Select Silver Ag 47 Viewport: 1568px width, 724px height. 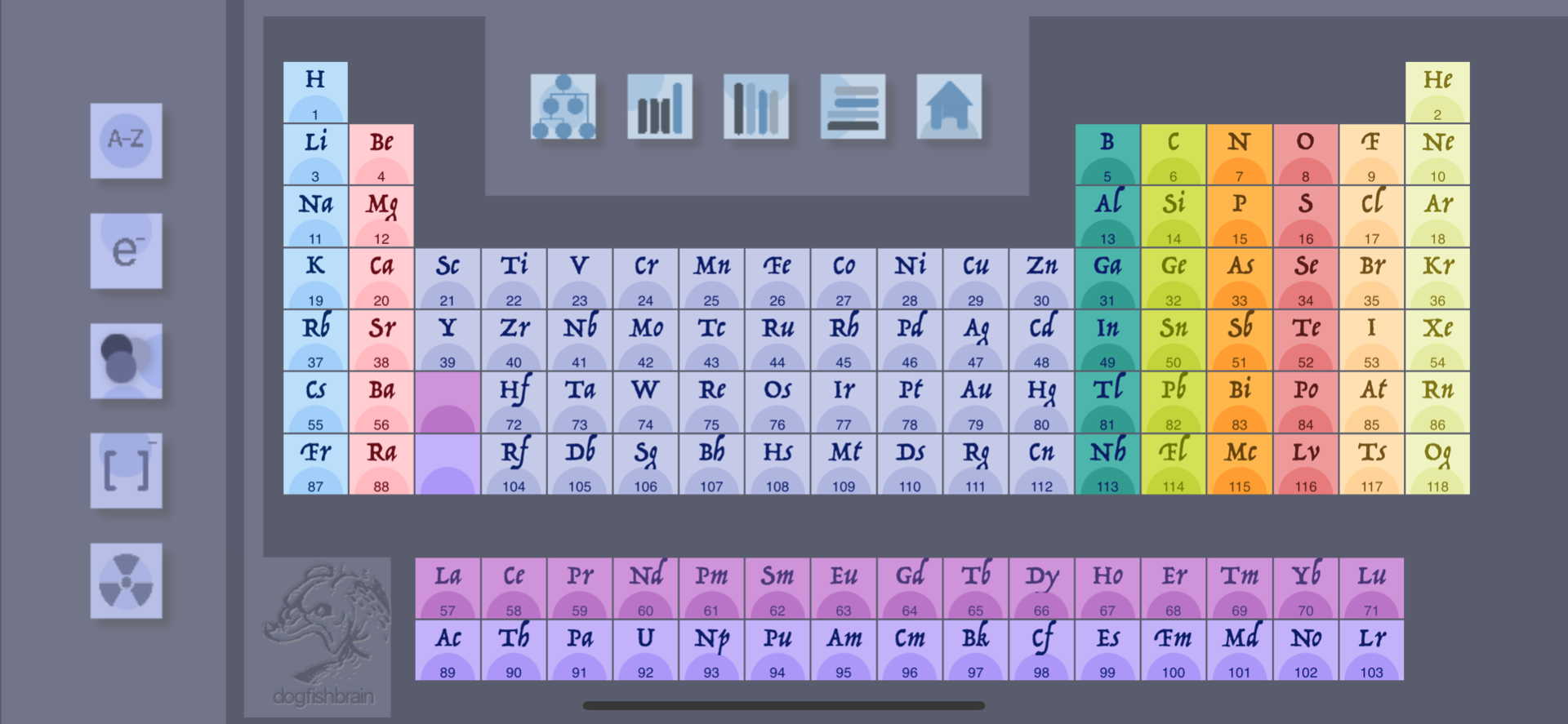click(975, 340)
